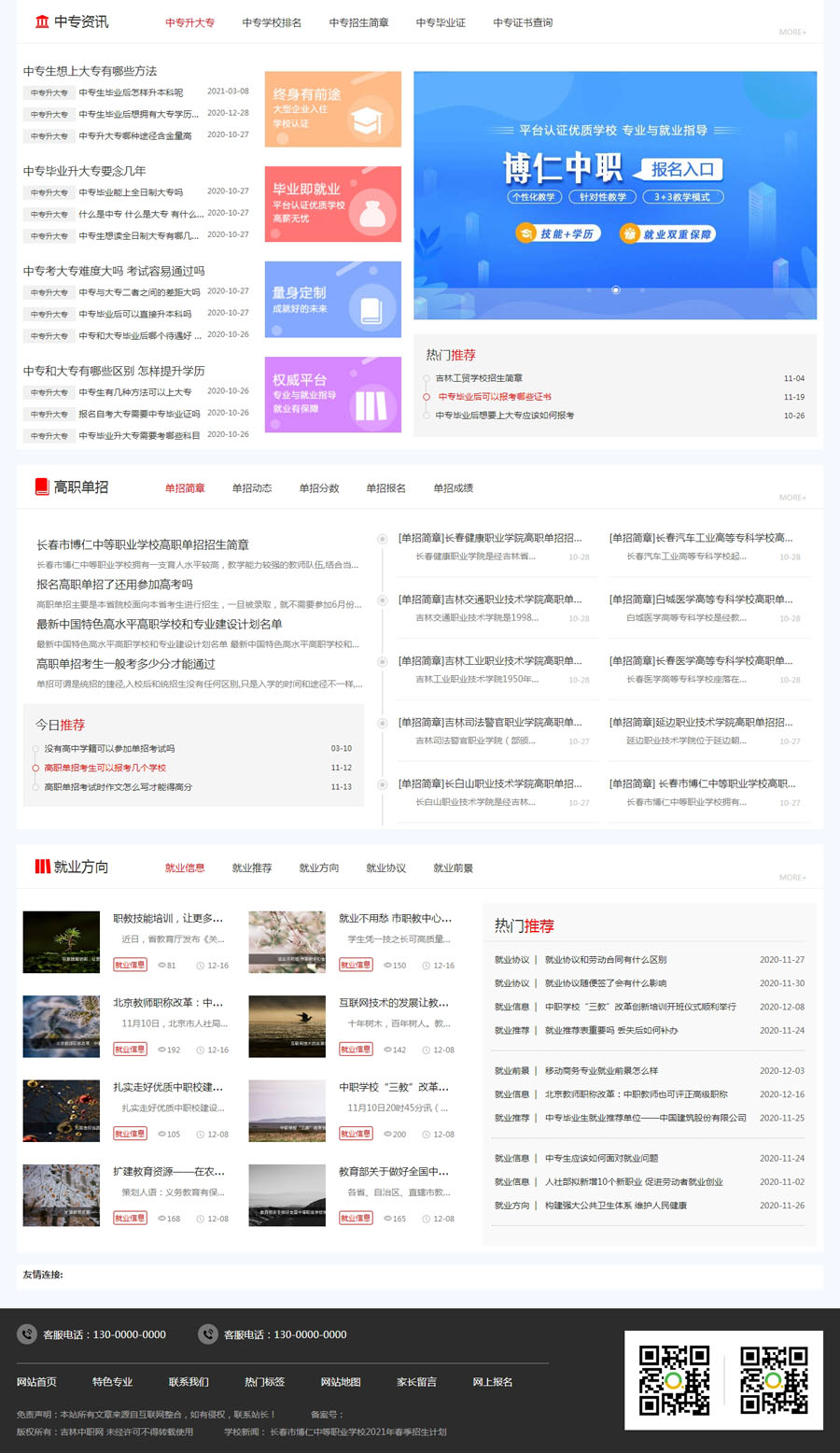This screenshot has height=1453, width=840.
Task: Click the books icon on 权威平台 card
Action: coord(370,405)
